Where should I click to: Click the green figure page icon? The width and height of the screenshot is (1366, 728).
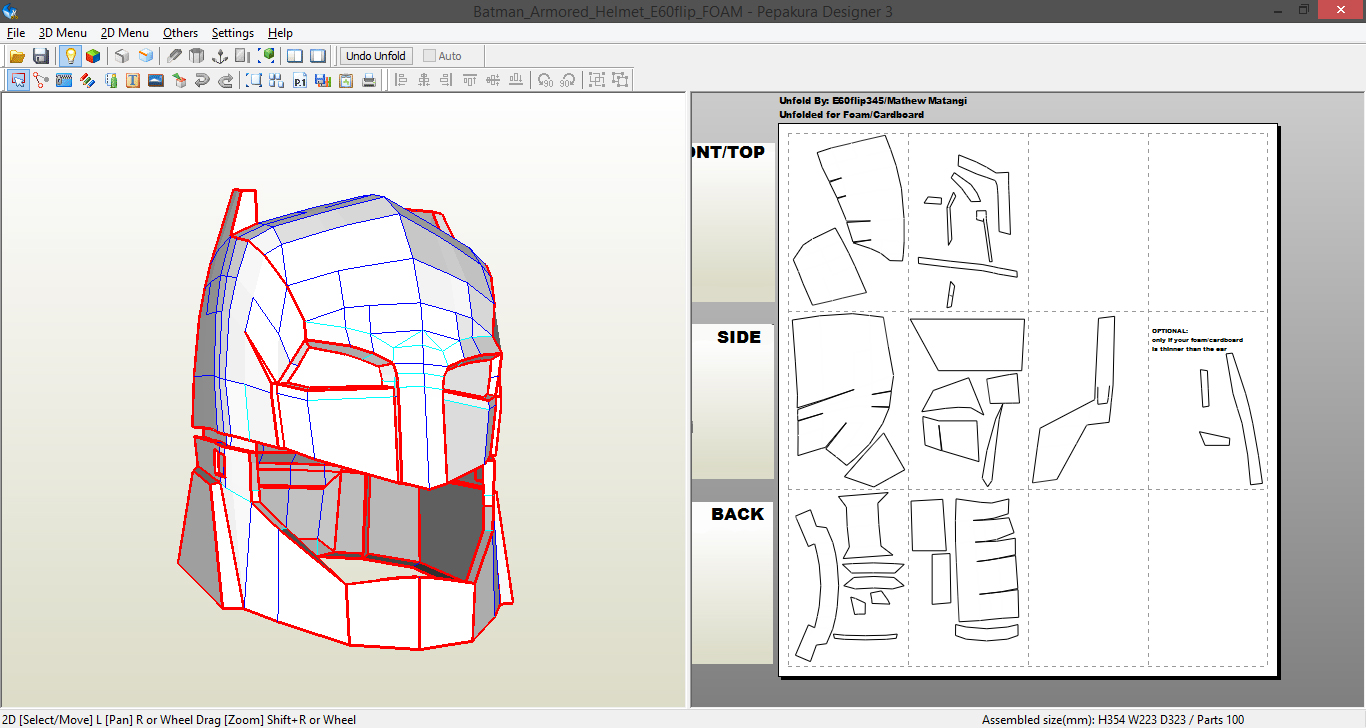pyautogui.click(x=110, y=80)
